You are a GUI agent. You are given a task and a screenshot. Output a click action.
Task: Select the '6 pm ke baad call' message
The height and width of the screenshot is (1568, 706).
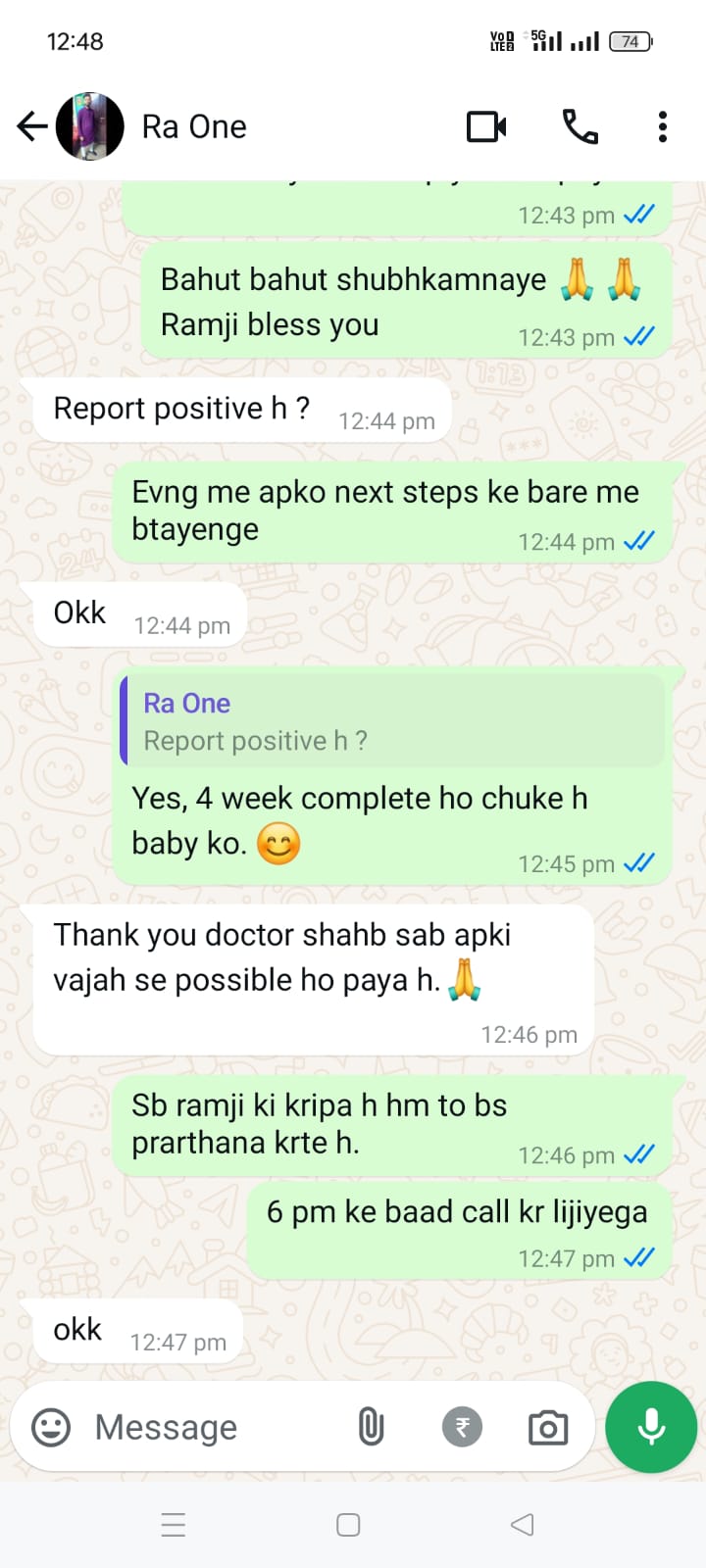click(x=460, y=1232)
